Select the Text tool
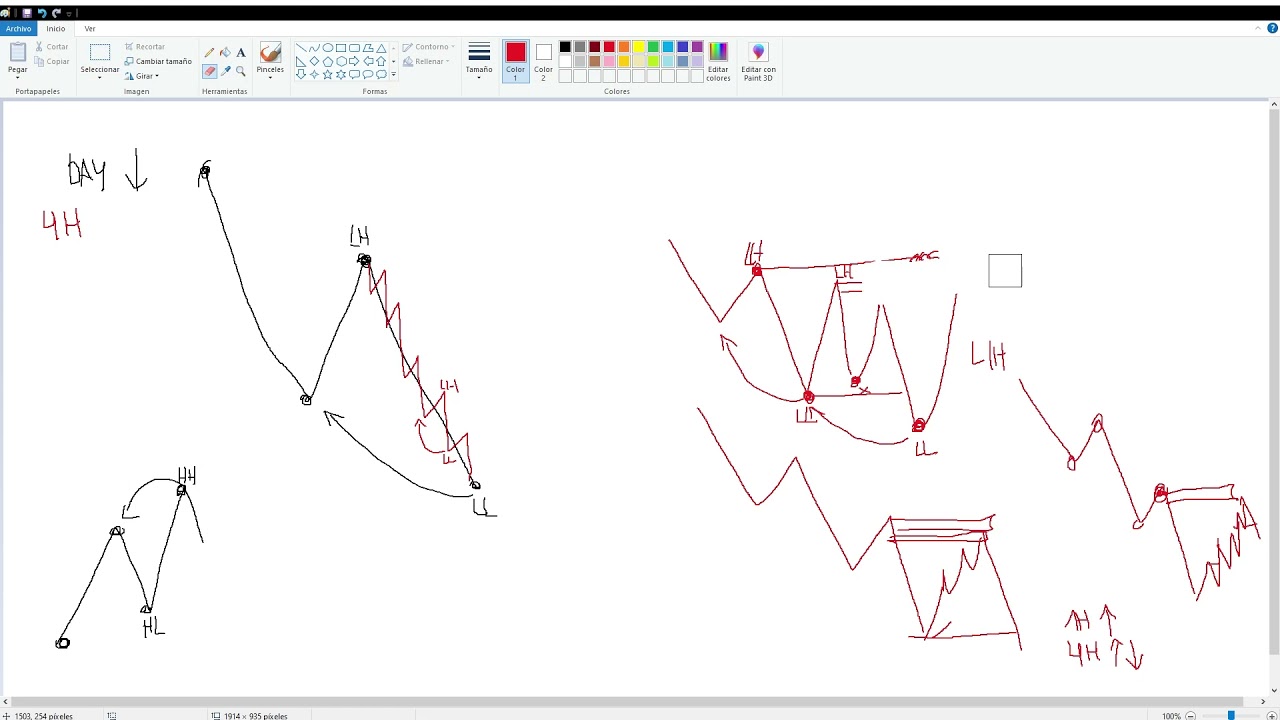Screen dimensions: 1280x720 [x=241, y=53]
